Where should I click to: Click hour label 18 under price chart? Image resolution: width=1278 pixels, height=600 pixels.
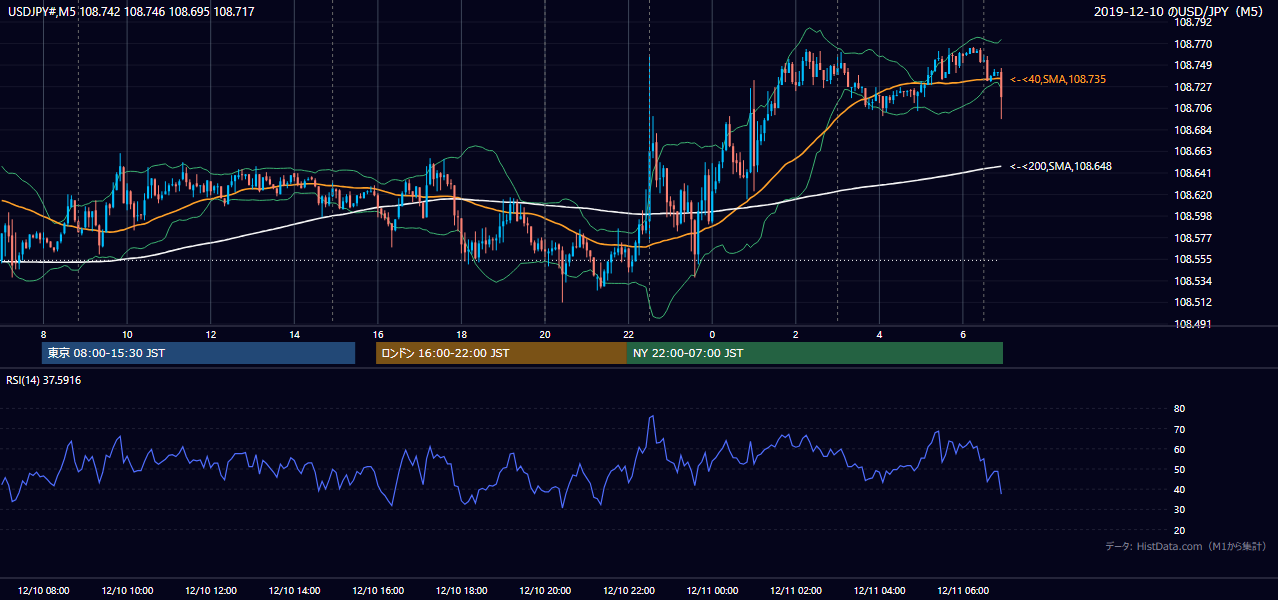coord(461,334)
